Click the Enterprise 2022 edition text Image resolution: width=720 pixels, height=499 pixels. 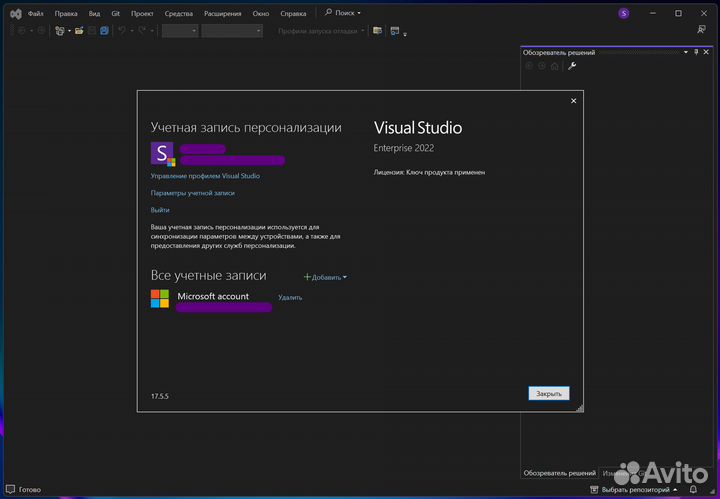pos(404,148)
